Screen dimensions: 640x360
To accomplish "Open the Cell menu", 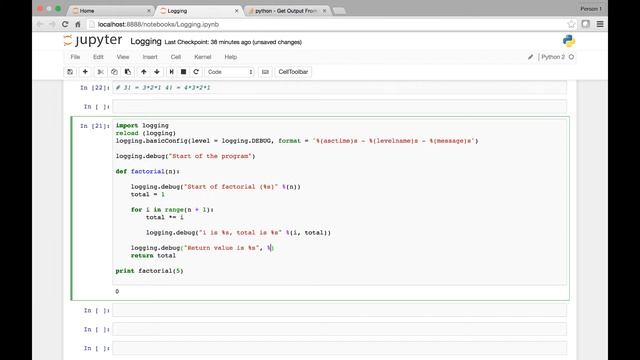I will coord(176,57).
